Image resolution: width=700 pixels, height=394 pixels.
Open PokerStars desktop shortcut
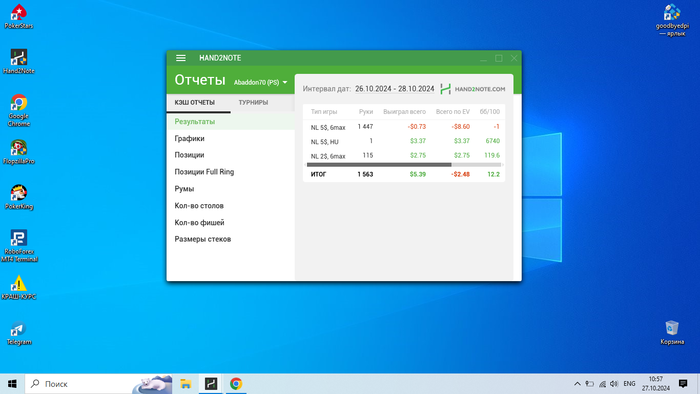[19, 17]
